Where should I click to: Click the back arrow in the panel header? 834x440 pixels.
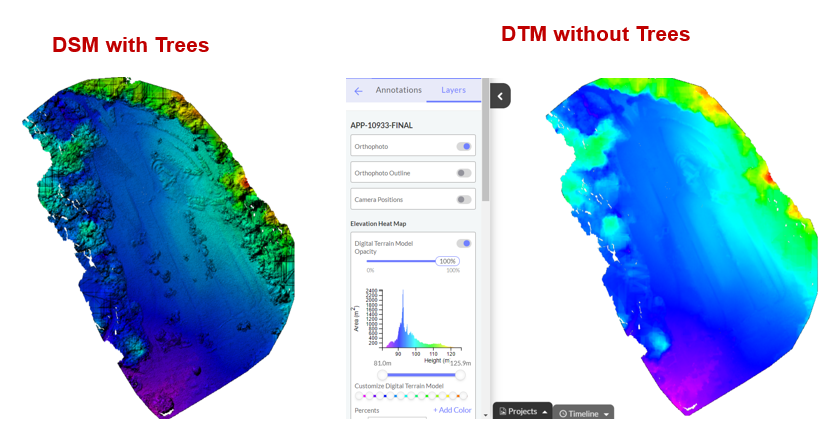point(359,91)
